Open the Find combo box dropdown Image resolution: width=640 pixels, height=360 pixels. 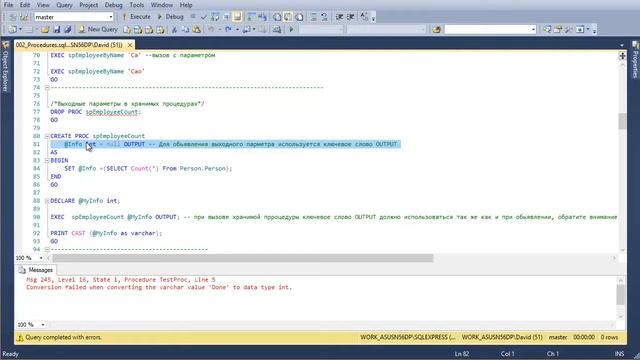point(533,29)
